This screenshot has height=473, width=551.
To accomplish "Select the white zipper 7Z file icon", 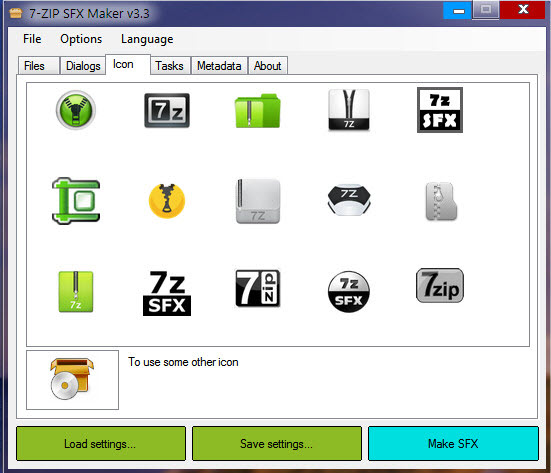I will tap(349, 110).
